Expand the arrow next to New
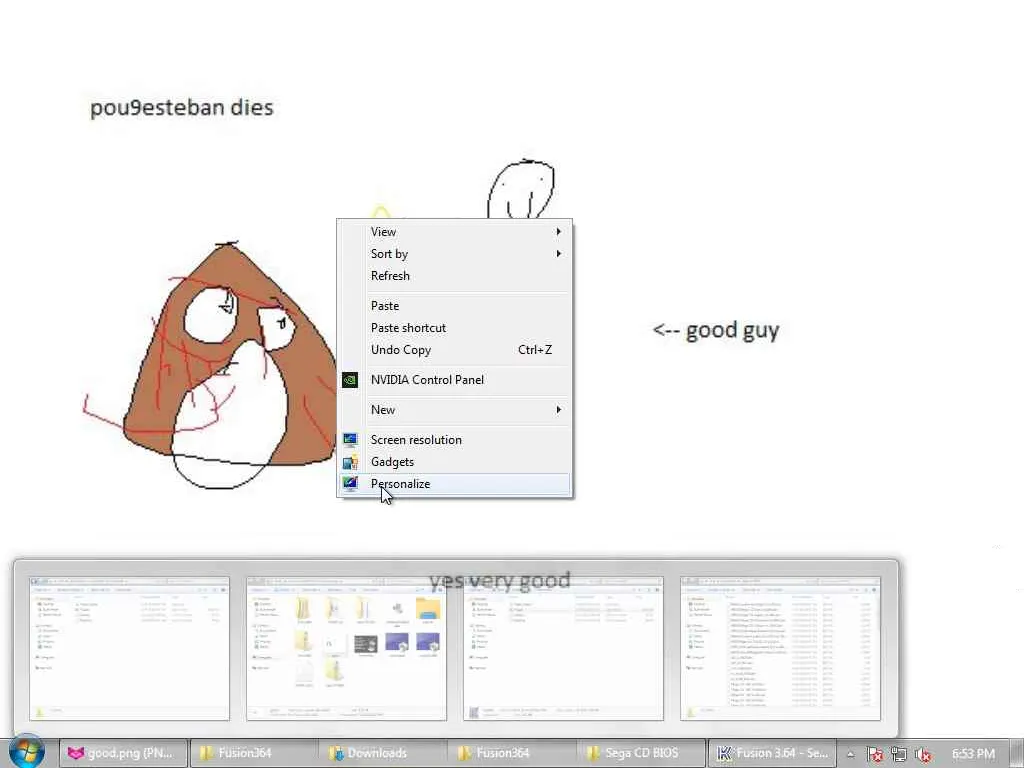This screenshot has width=1024, height=768. [558, 409]
